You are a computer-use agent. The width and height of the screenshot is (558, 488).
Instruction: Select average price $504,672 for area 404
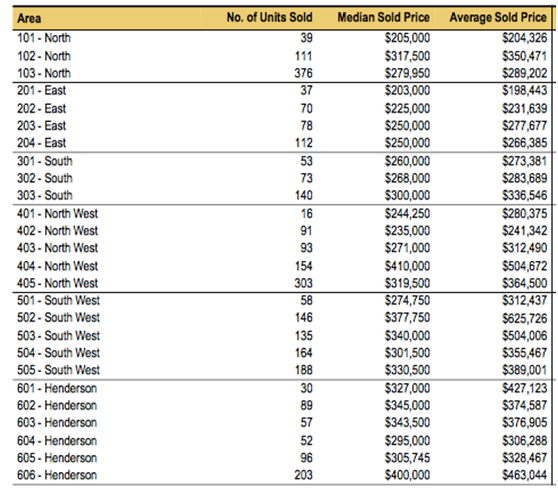point(525,266)
